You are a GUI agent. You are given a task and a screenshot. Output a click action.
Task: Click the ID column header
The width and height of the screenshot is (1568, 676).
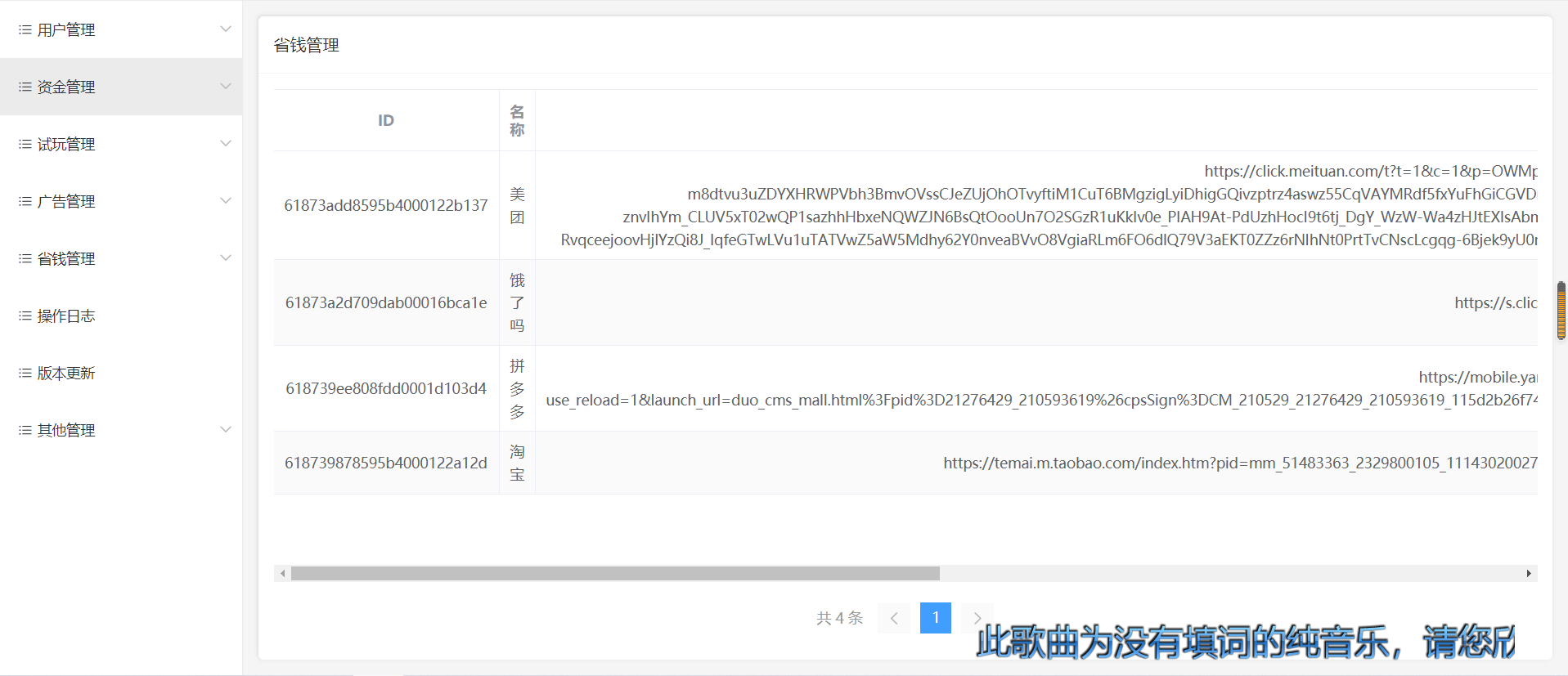tap(386, 121)
